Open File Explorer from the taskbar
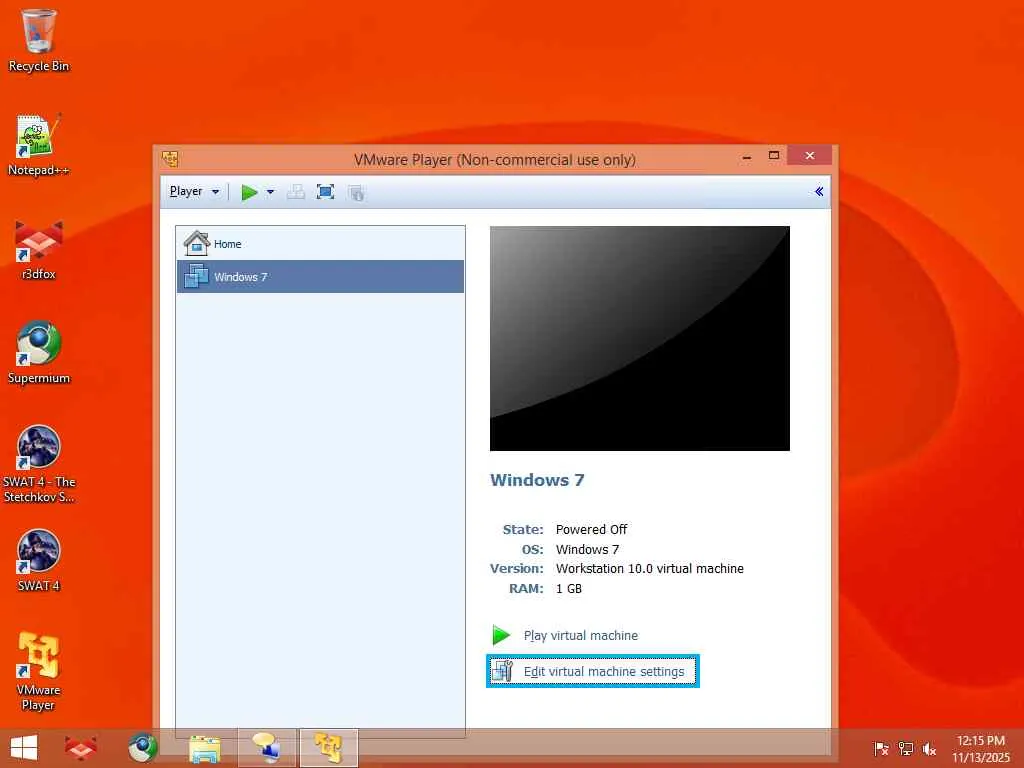The image size is (1024, 768). 204,748
